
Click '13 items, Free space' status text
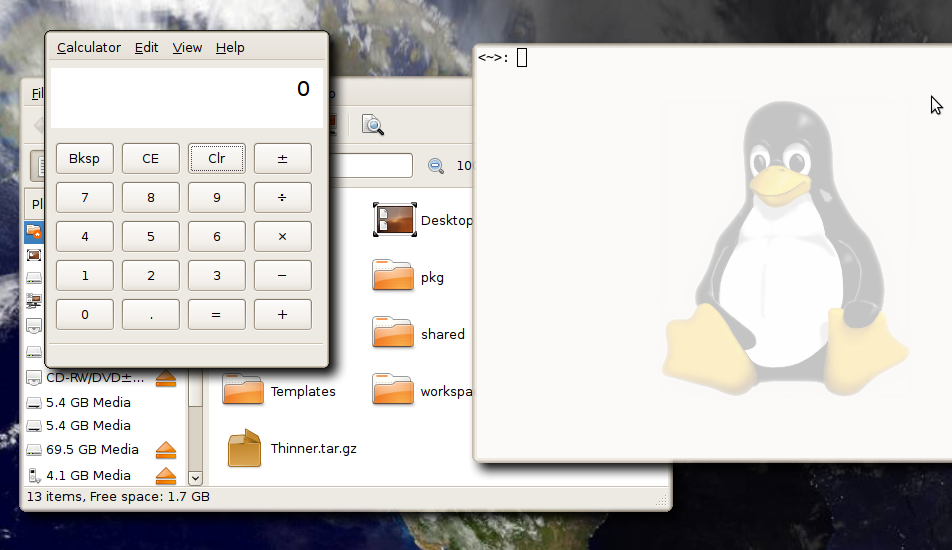[118, 497]
